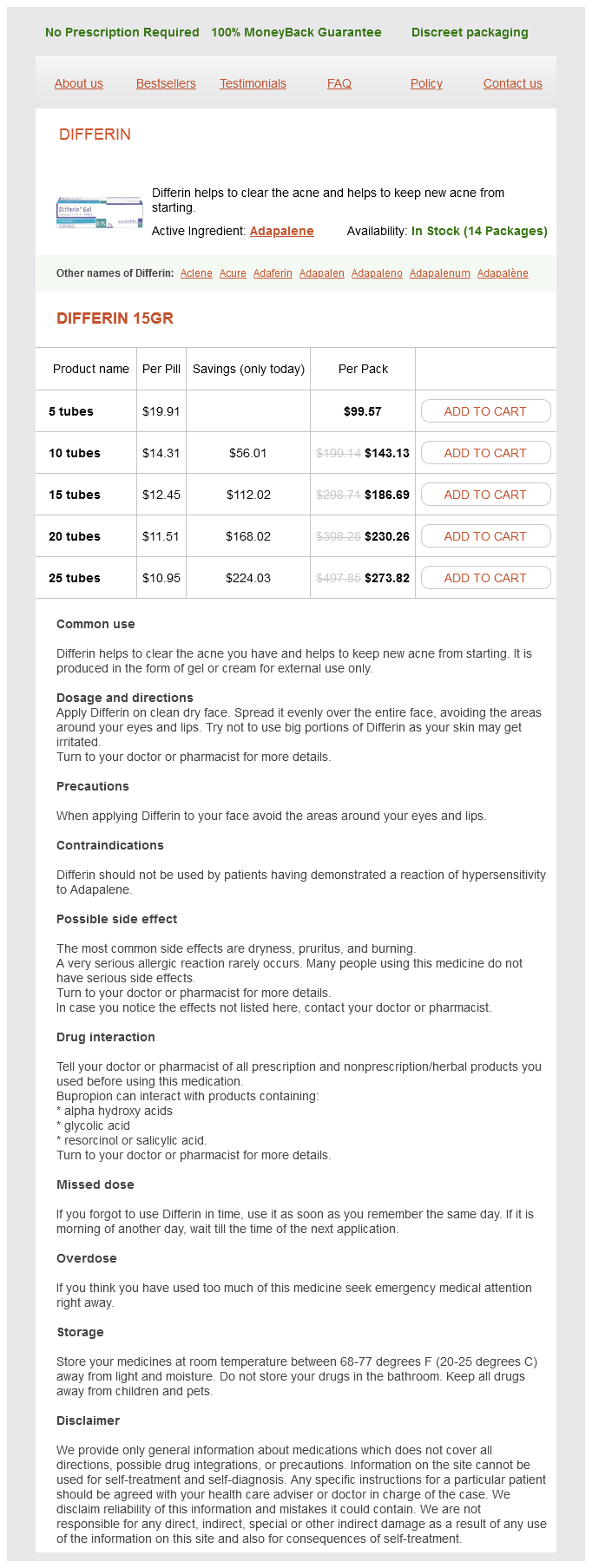
Task: Click the Adapalène alternate name link
Action: click(503, 273)
